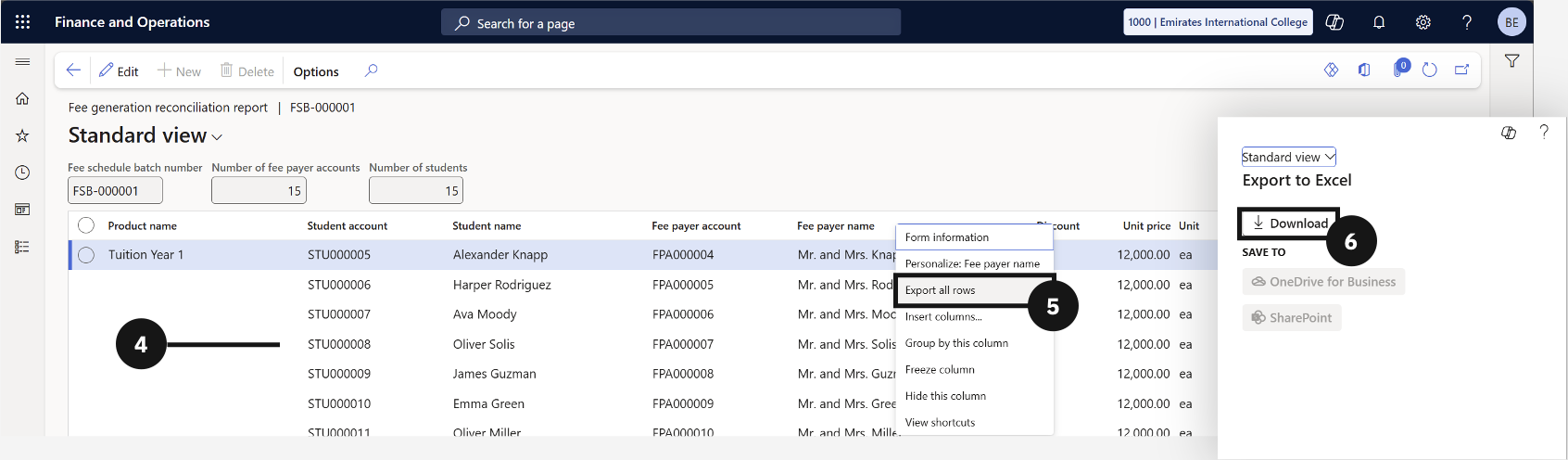Click the Search for a page box
Screen dimensions: 1568x460
pos(671,22)
